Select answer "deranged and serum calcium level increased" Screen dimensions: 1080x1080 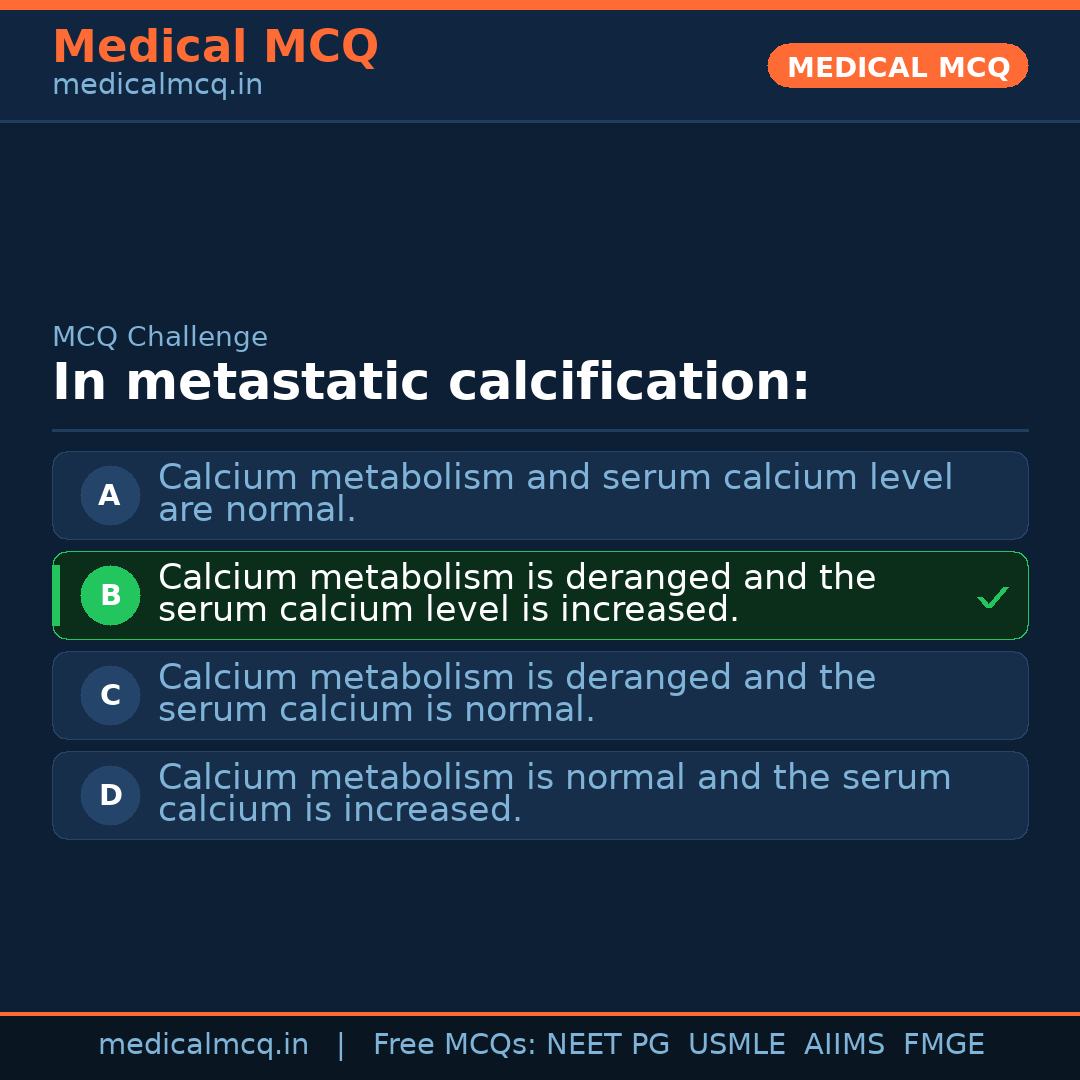point(517,594)
